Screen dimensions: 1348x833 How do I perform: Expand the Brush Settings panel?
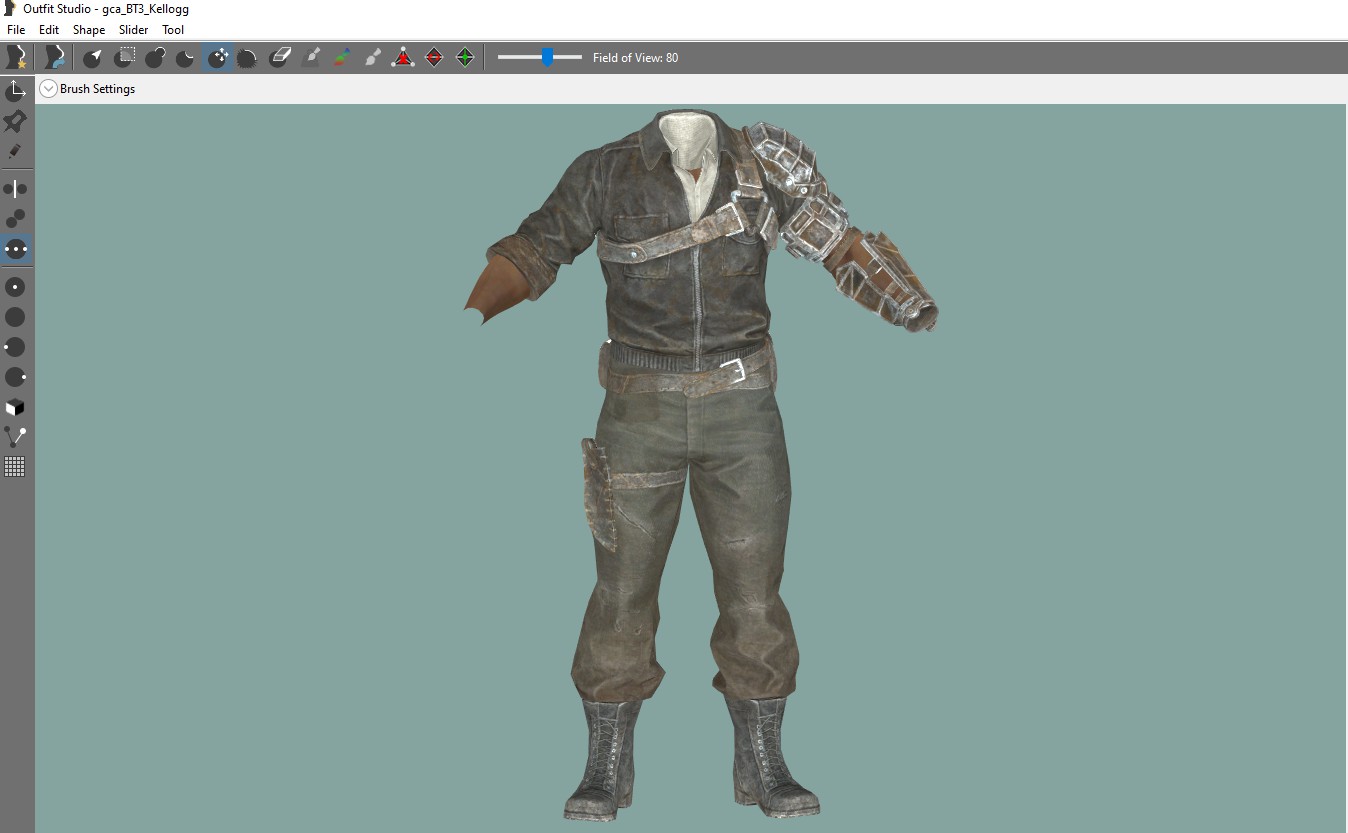(x=48, y=89)
